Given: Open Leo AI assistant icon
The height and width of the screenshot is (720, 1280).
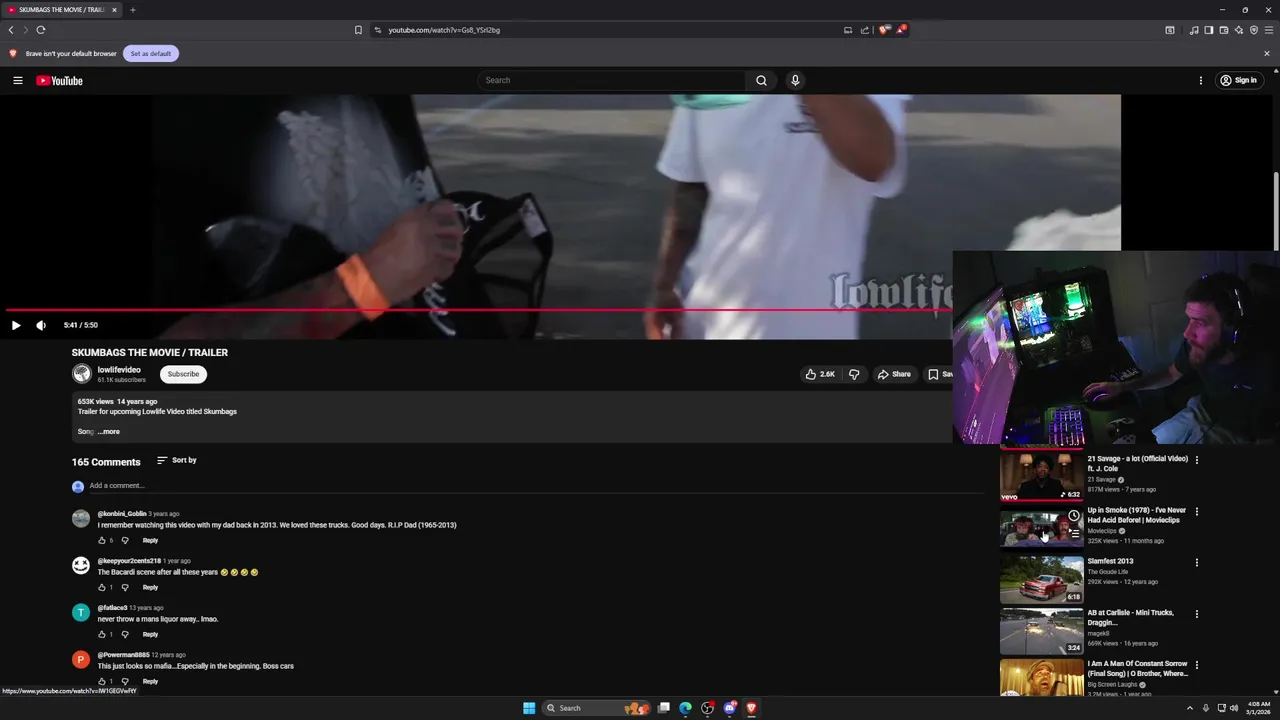Looking at the screenshot, I should click(1239, 30).
